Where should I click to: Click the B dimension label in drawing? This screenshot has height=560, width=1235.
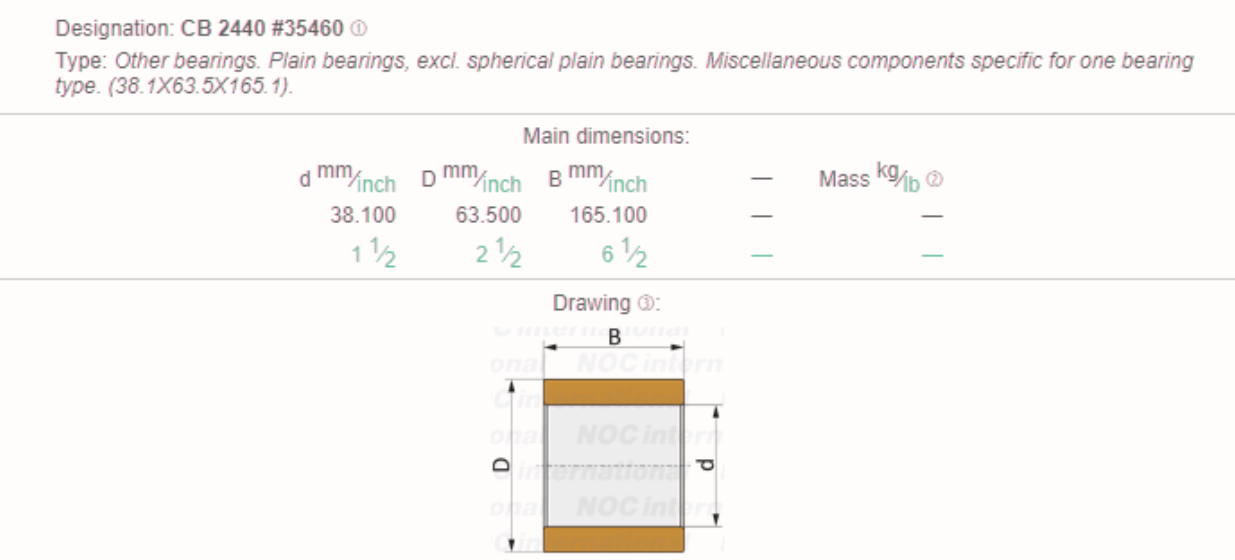(x=613, y=338)
